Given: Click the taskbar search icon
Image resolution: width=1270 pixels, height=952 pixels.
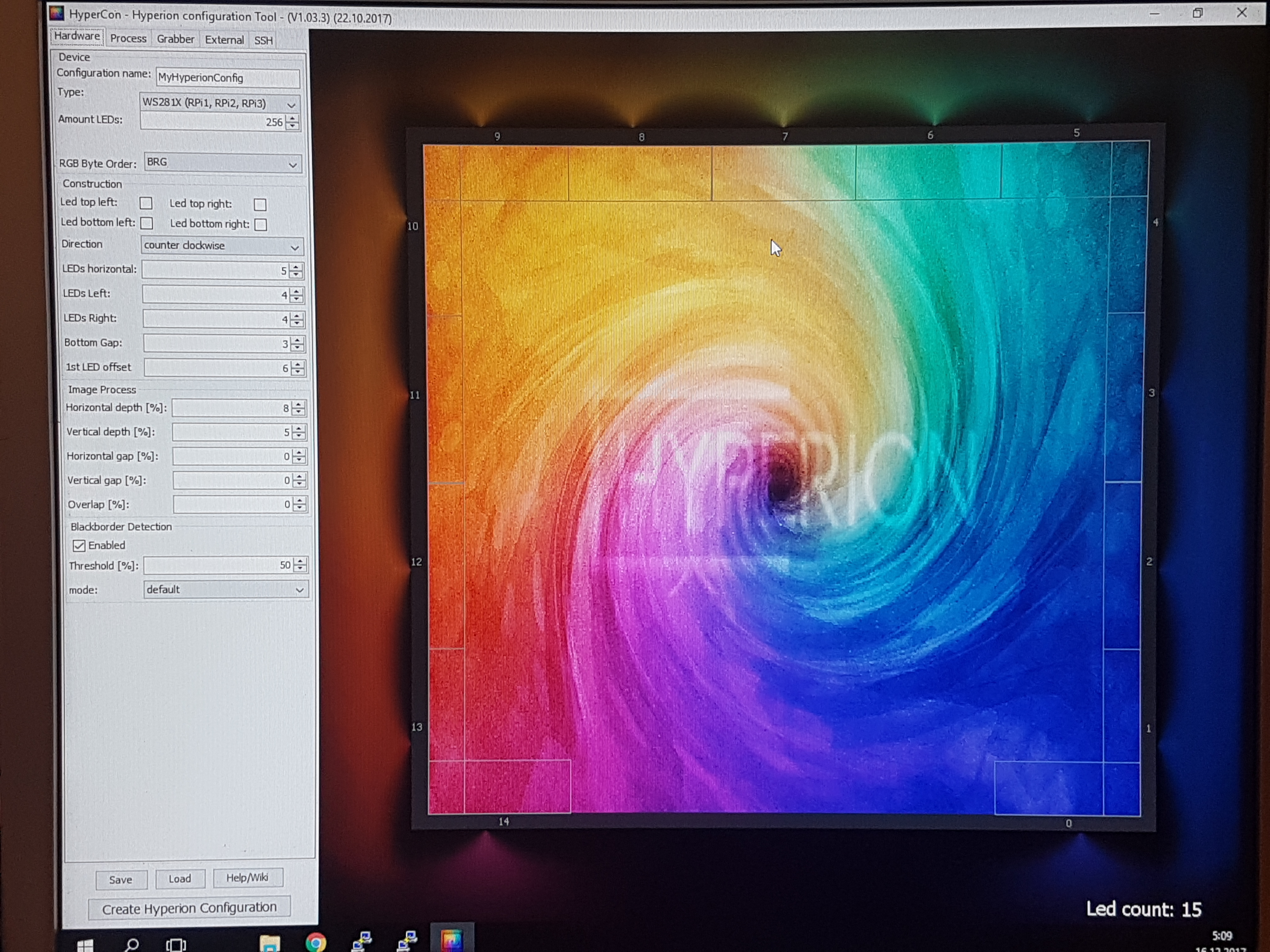Looking at the screenshot, I should coord(132,944).
